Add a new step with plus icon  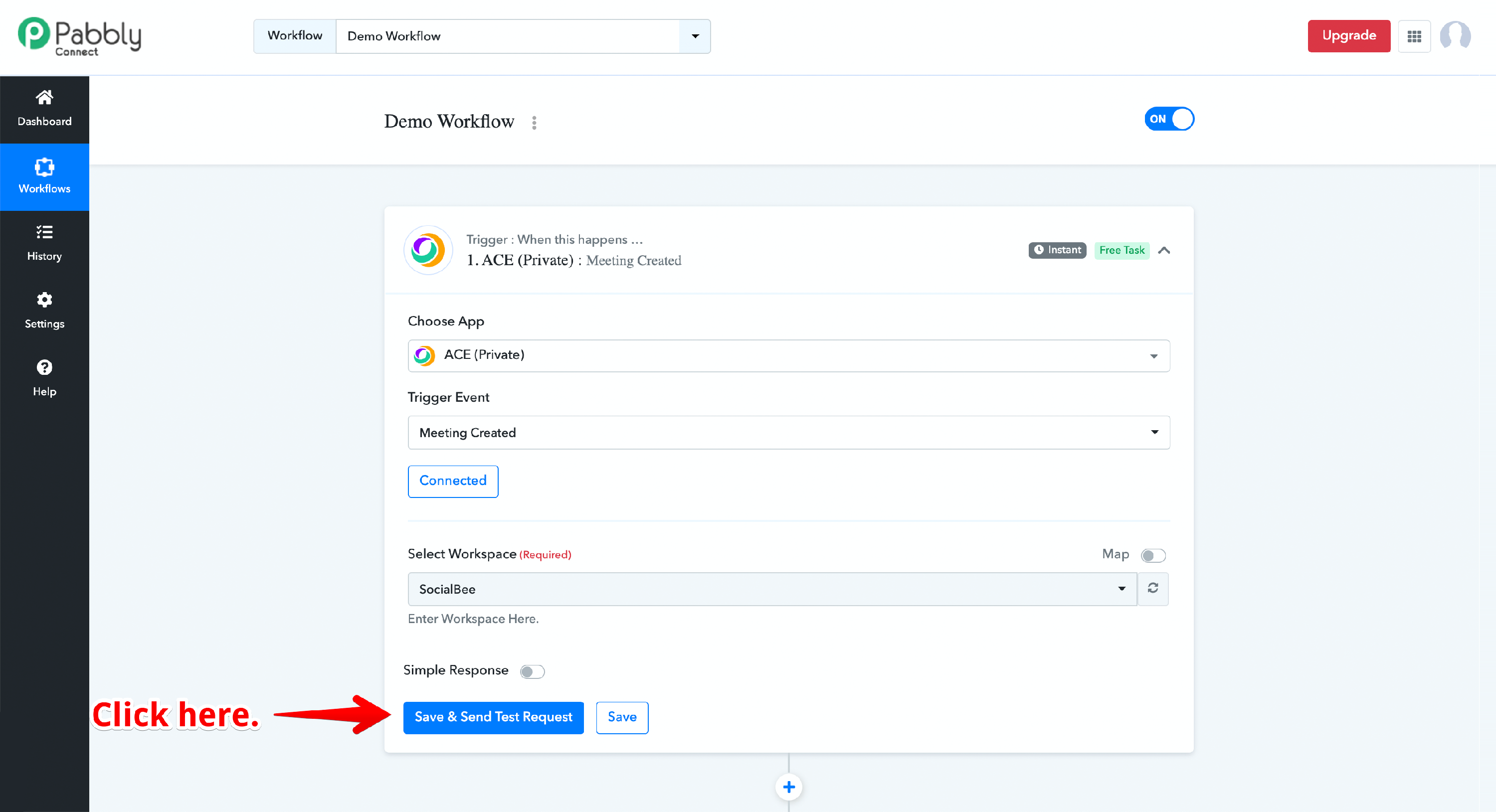pyautogui.click(x=789, y=787)
